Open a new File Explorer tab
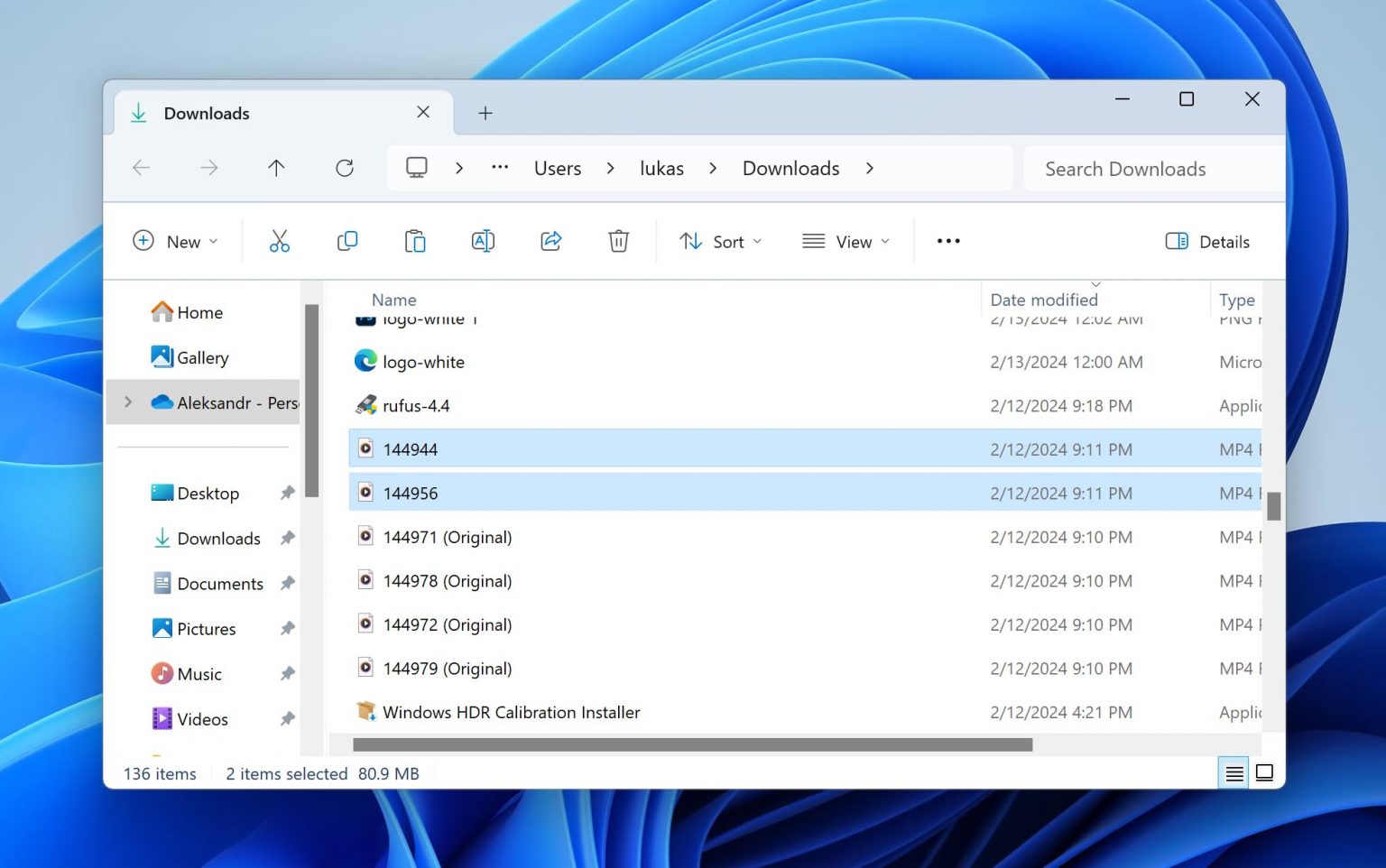1386x868 pixels. [485, 113]
